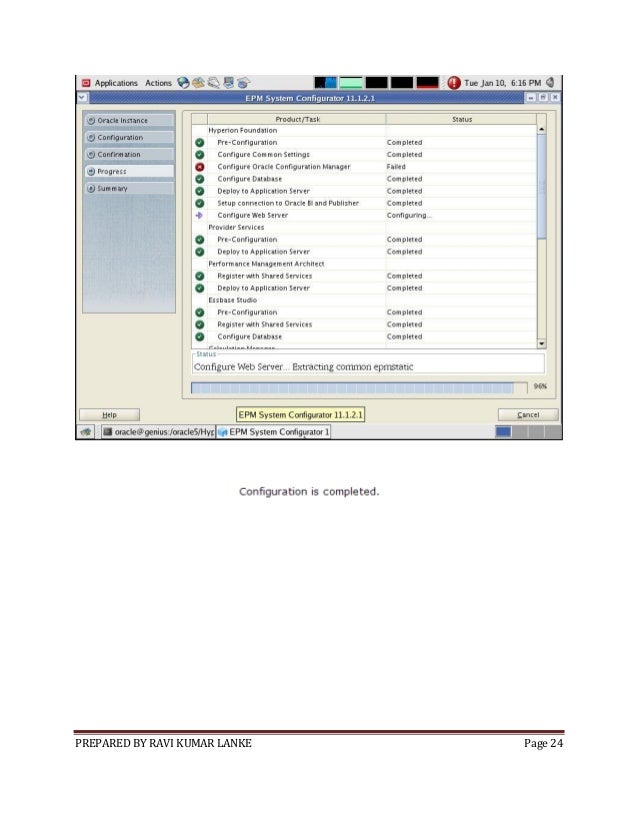The width and height of the screenshot is (638, 826).
Task: Click the Product/Task column header
Action: click(297, 120)
